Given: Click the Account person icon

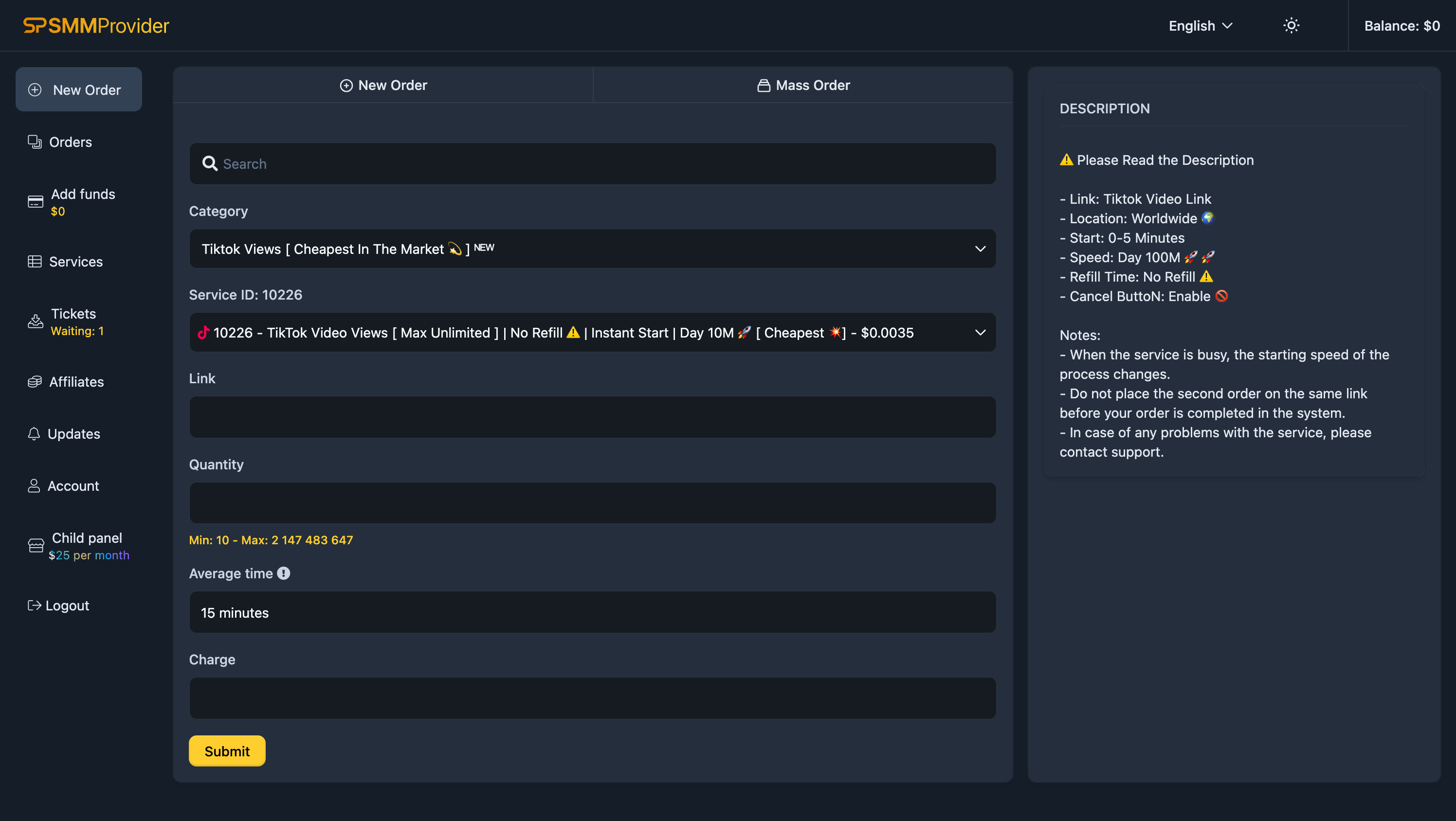Looking at the screenshot, I should coord(34,486).
